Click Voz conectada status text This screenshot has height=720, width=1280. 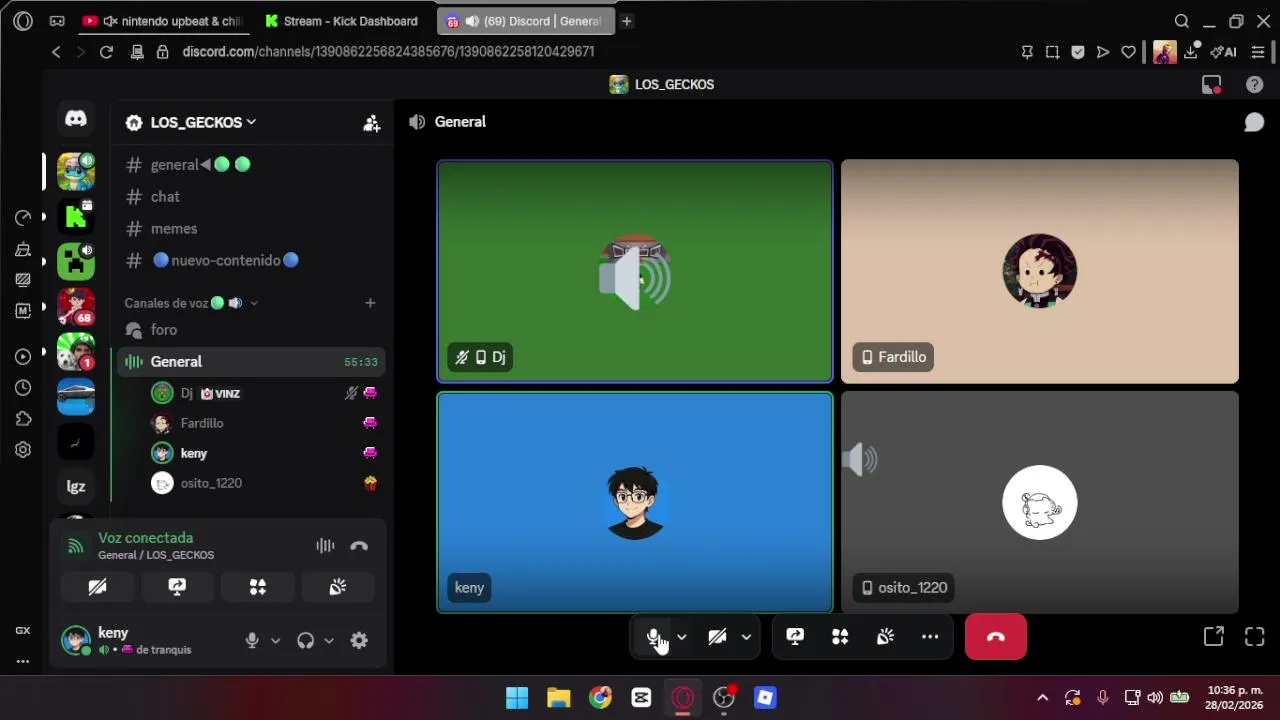pos(145,538)
